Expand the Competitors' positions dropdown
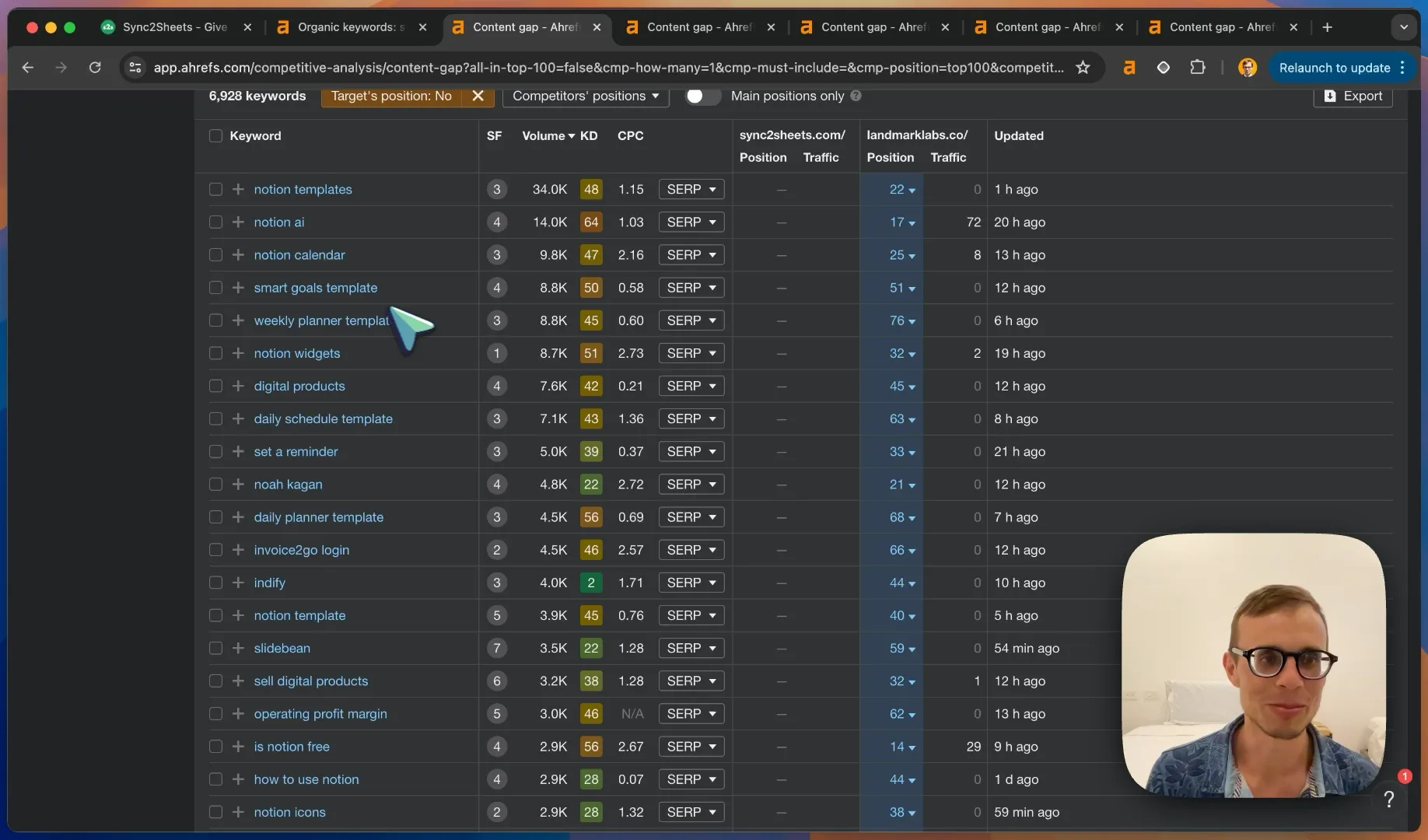This screenshot has width=1428, height=840. point(586,96)
